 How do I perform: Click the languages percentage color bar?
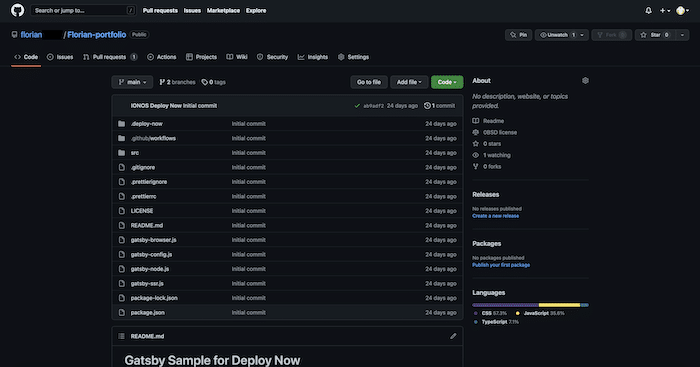[530, 305]
